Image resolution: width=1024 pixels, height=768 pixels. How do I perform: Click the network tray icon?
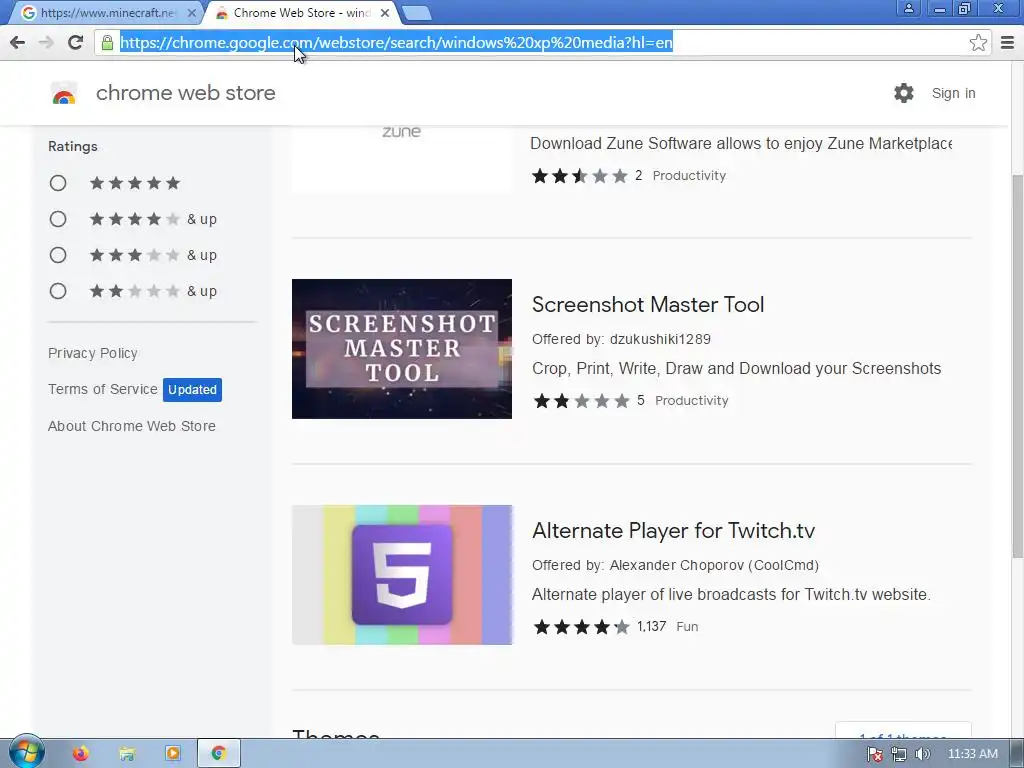(899, 754)
